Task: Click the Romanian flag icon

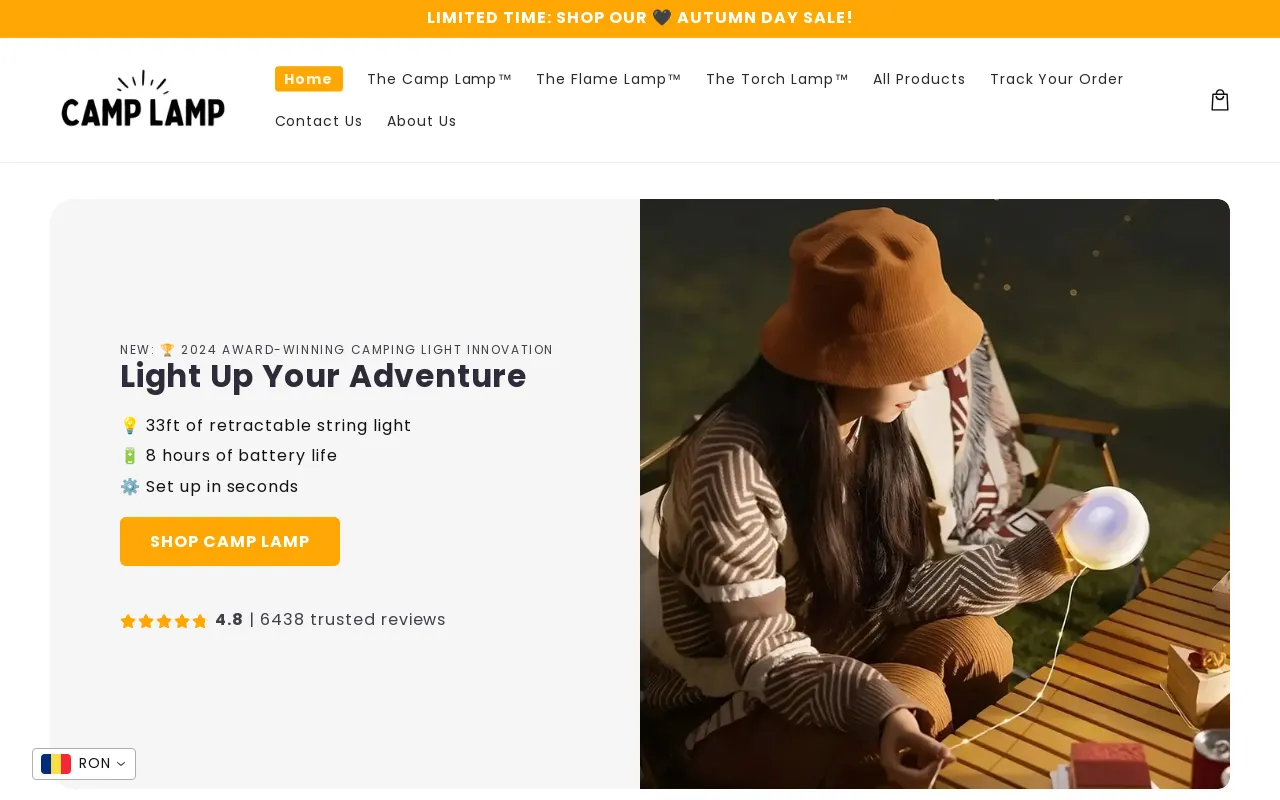Action: (56, 764)
